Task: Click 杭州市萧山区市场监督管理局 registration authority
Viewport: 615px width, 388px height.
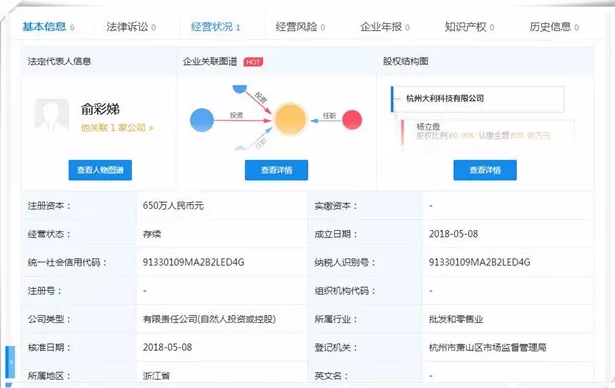Action: tap(488, 347)
